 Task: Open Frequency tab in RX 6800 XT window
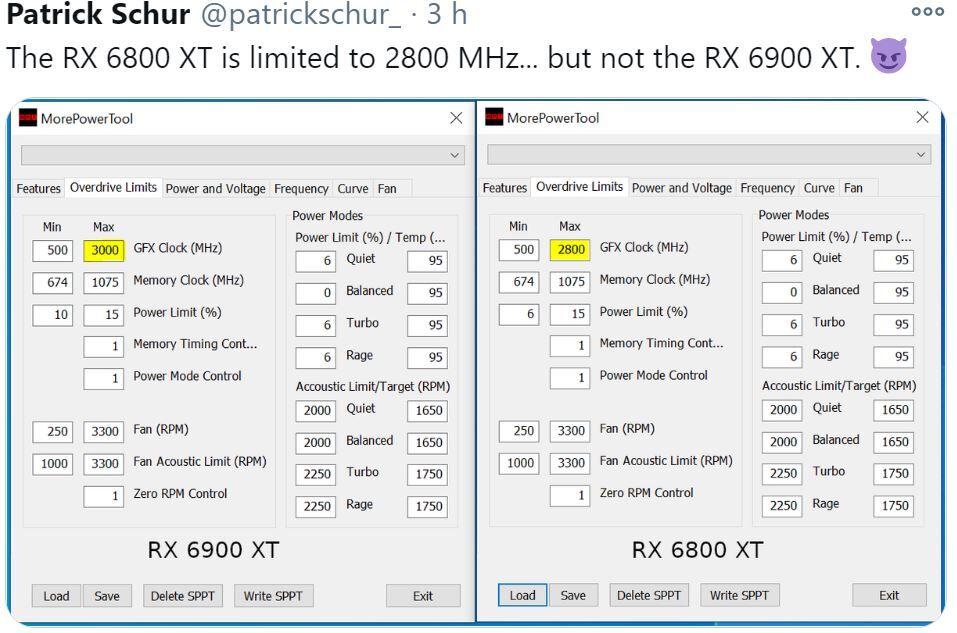(x=767, y=188)
